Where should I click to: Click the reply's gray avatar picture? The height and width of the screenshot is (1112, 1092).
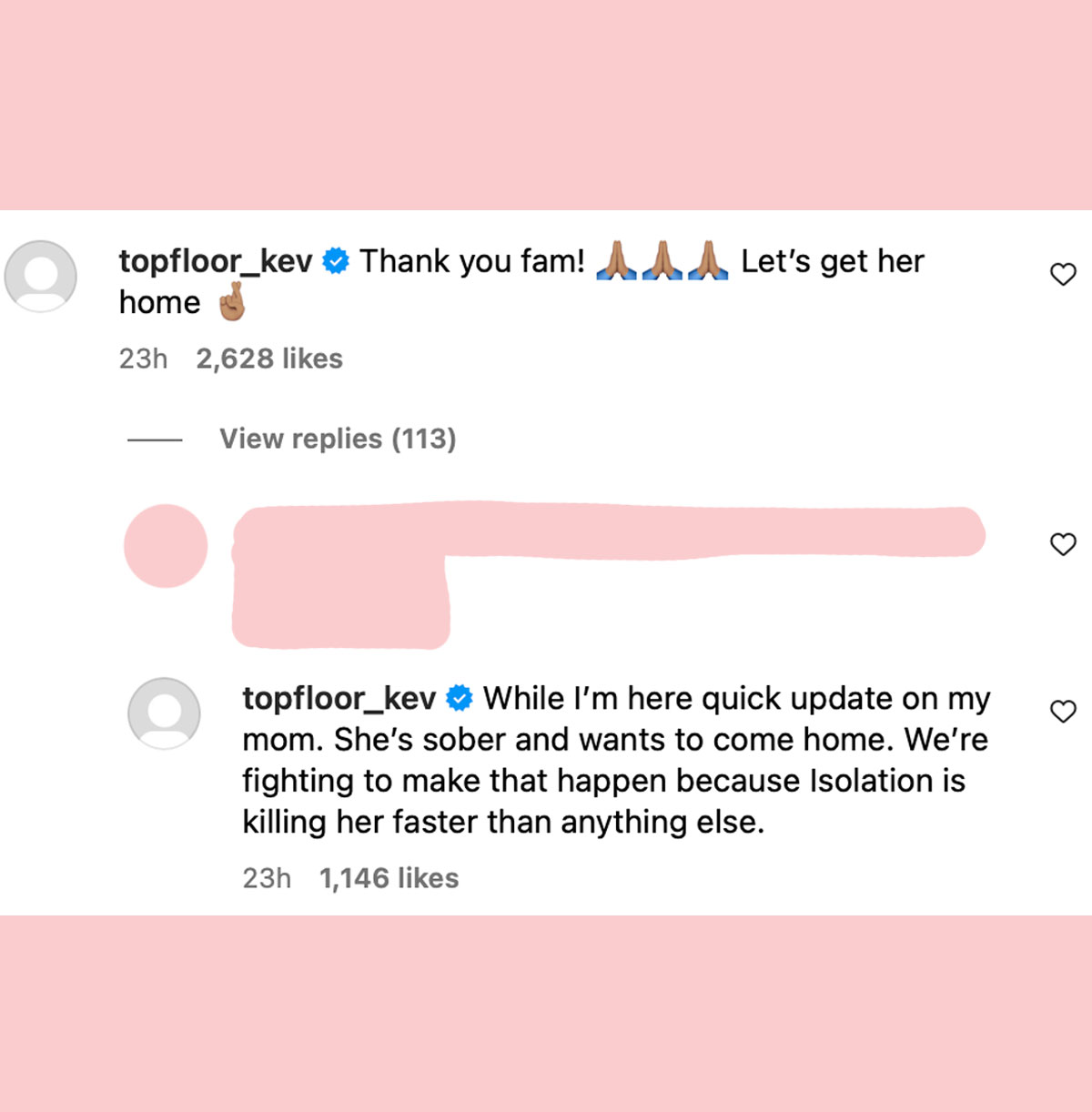point(164,713)
